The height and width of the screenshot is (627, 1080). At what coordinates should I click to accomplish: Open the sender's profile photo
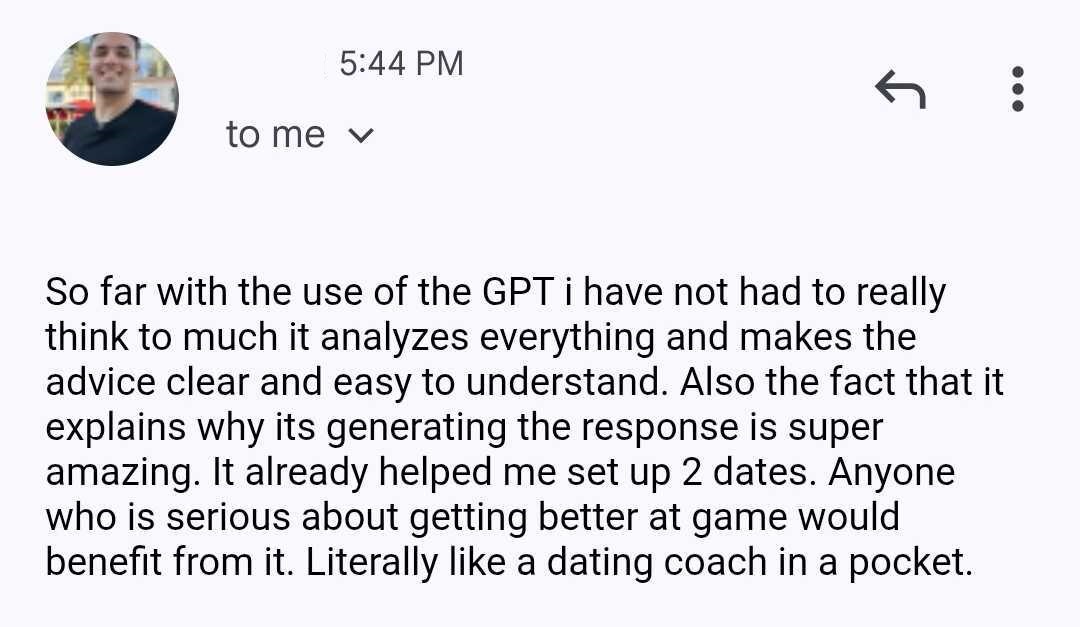tap(112, 99)
